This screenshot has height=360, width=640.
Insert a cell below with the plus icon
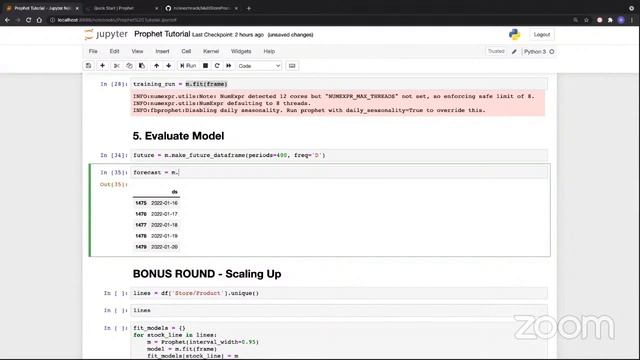[x=102, y=66]
